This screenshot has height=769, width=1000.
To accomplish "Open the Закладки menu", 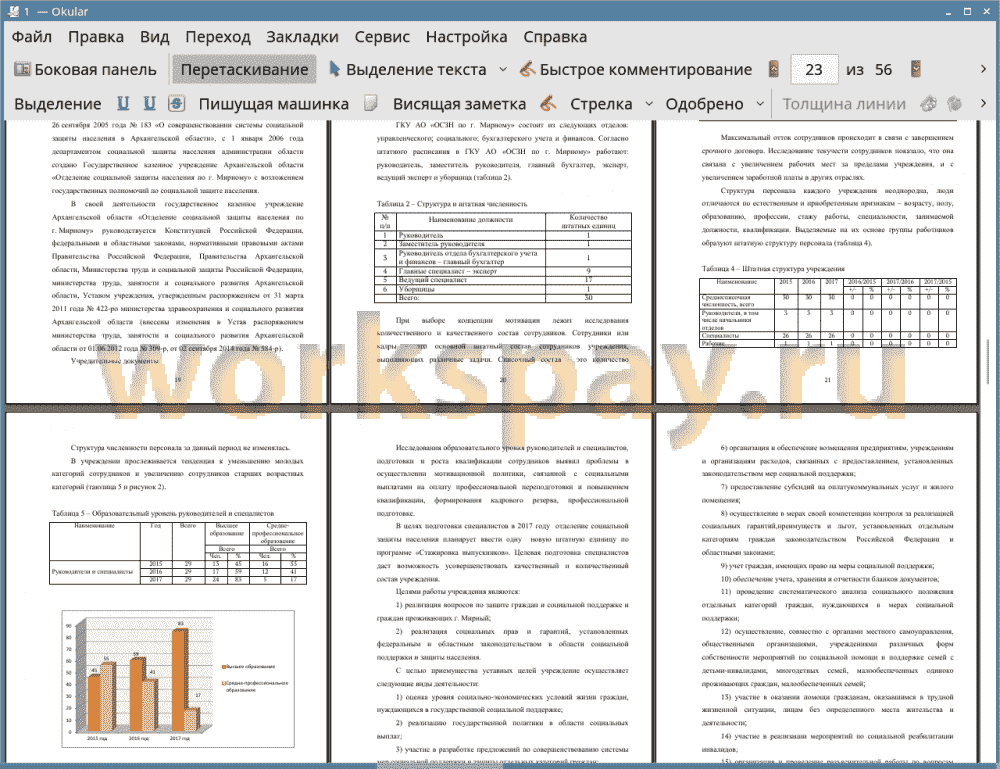I will tap(302, 37).
